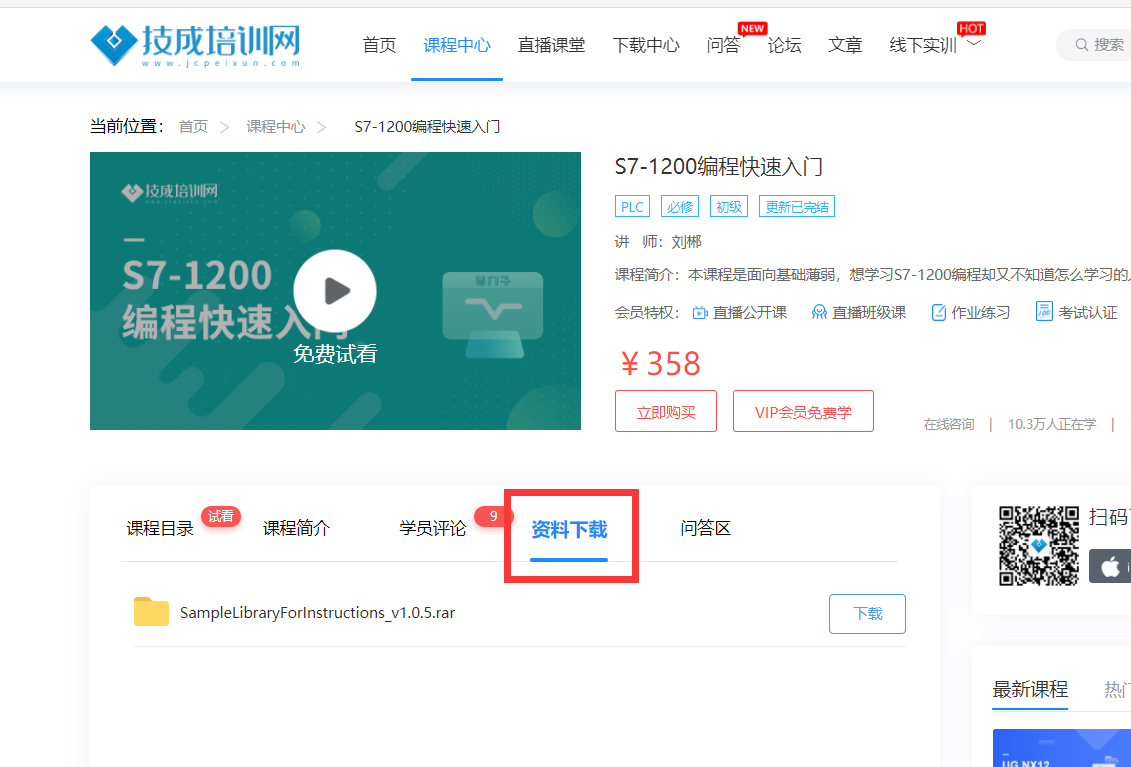Switch to the 课程目录 tab
The height and width of the screenshot is (767, 1131).
pos(160,528)
